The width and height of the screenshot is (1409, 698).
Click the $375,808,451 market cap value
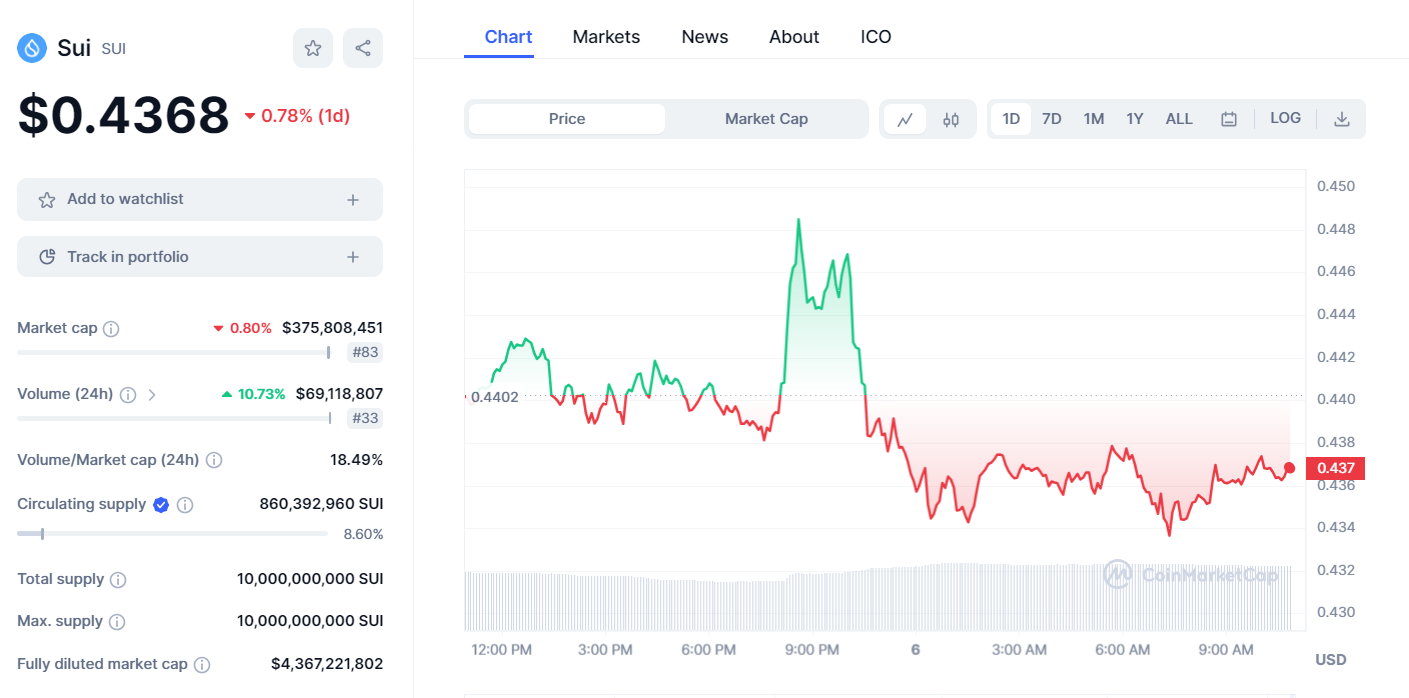(332, 328)
